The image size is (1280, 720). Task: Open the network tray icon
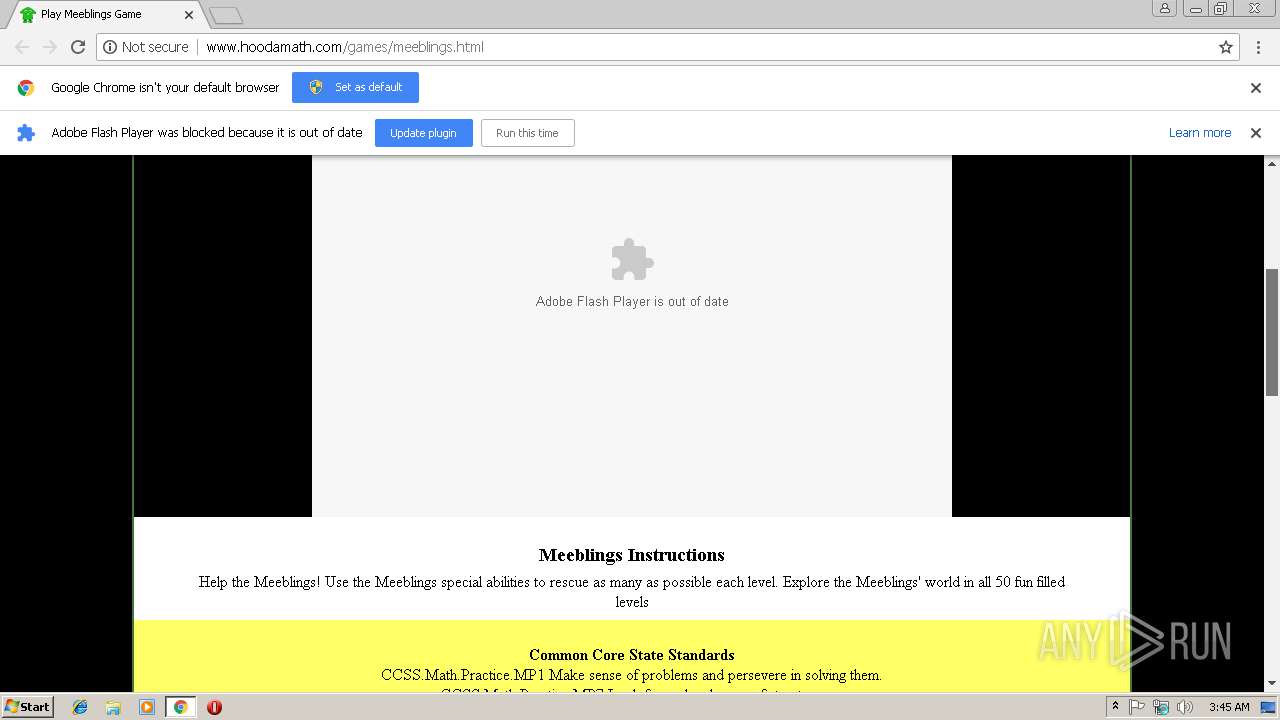click(x=1161, y=707)
